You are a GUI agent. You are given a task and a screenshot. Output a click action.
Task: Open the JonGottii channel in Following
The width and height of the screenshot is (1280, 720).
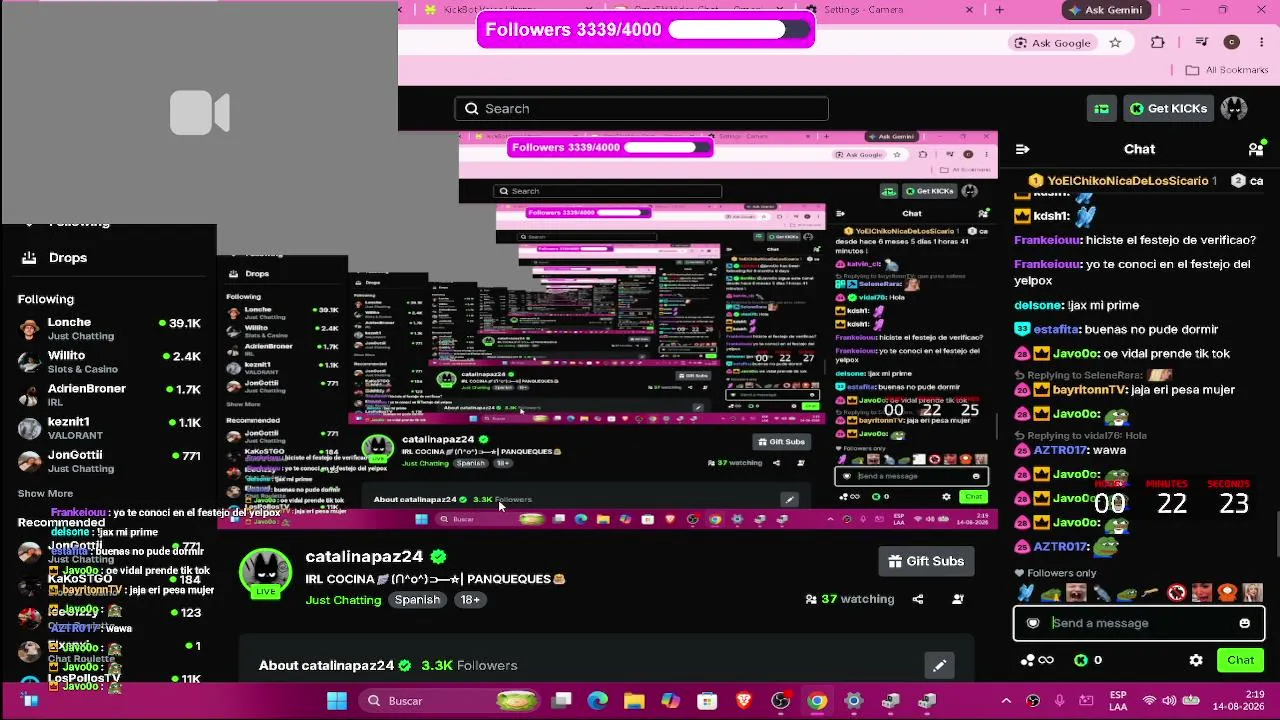110,461
